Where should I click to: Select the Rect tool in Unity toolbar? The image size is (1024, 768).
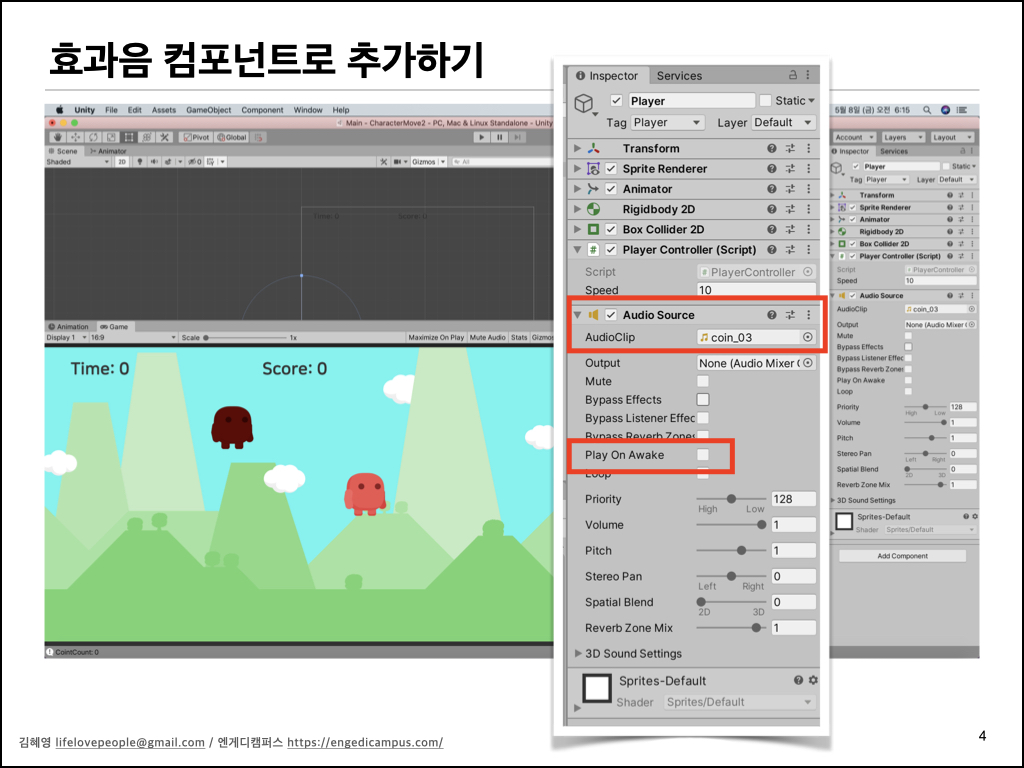(129, 137)
